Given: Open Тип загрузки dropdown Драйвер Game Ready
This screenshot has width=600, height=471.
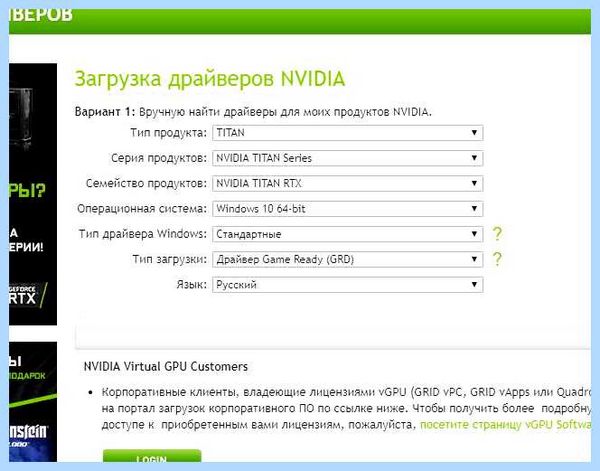Looking at the screenshot, I should (347, 259).
